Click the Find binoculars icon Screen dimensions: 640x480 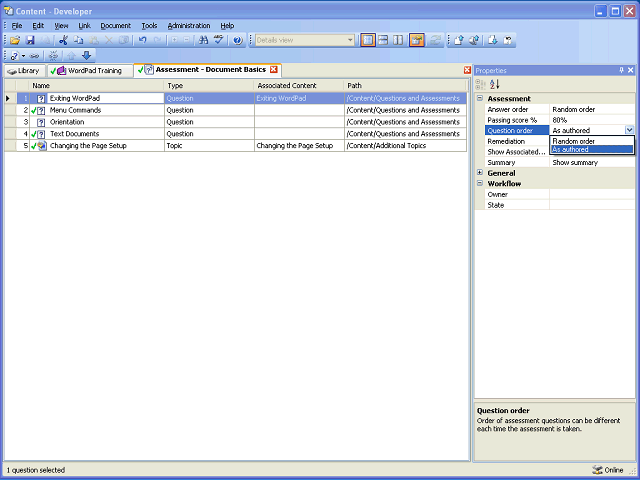point(203,40)
